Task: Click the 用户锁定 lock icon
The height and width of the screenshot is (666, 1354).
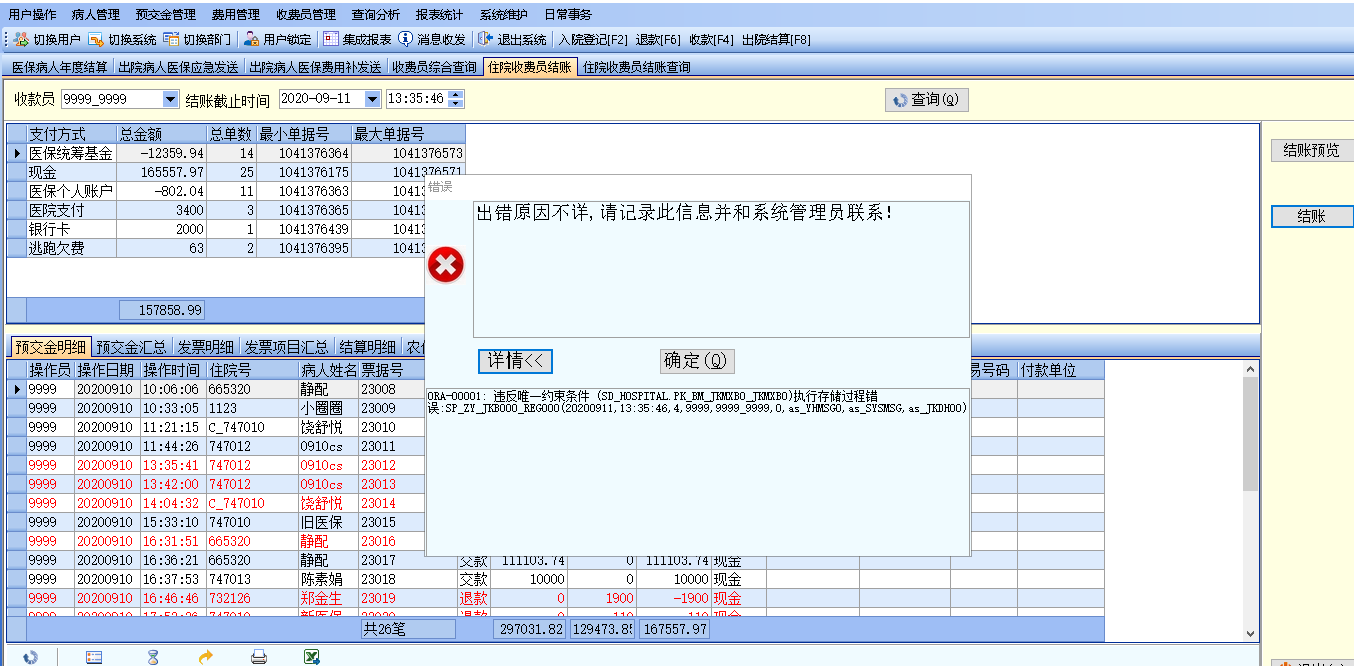Action: [252, 40]
